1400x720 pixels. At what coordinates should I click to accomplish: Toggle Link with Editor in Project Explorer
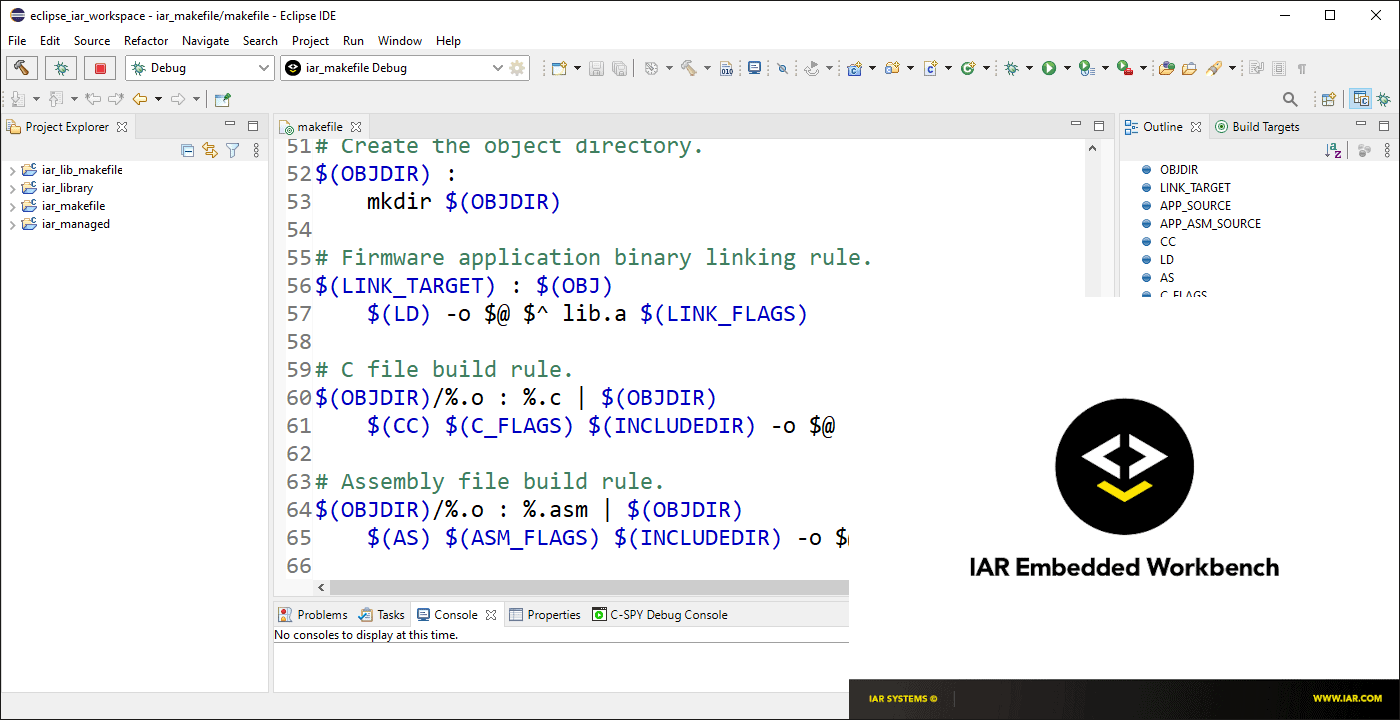click(209, 150)
